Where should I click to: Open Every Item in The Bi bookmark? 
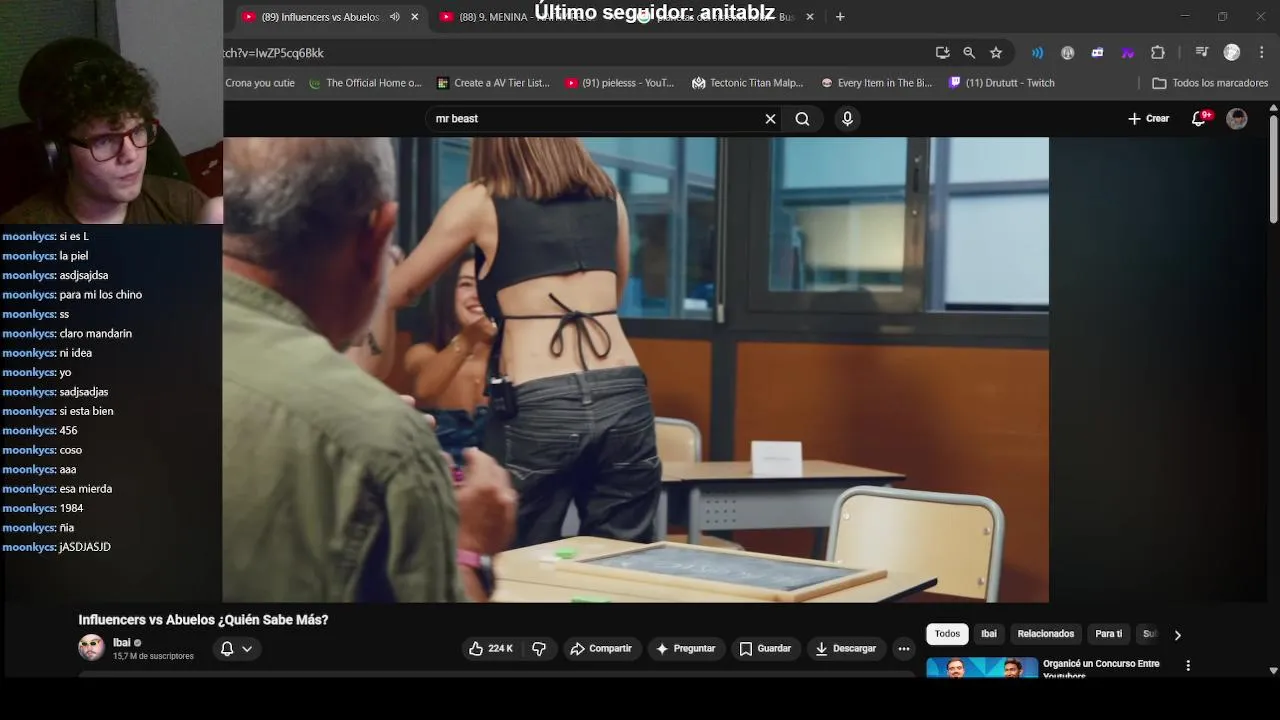pyautogui.click(x=876, y=83)
